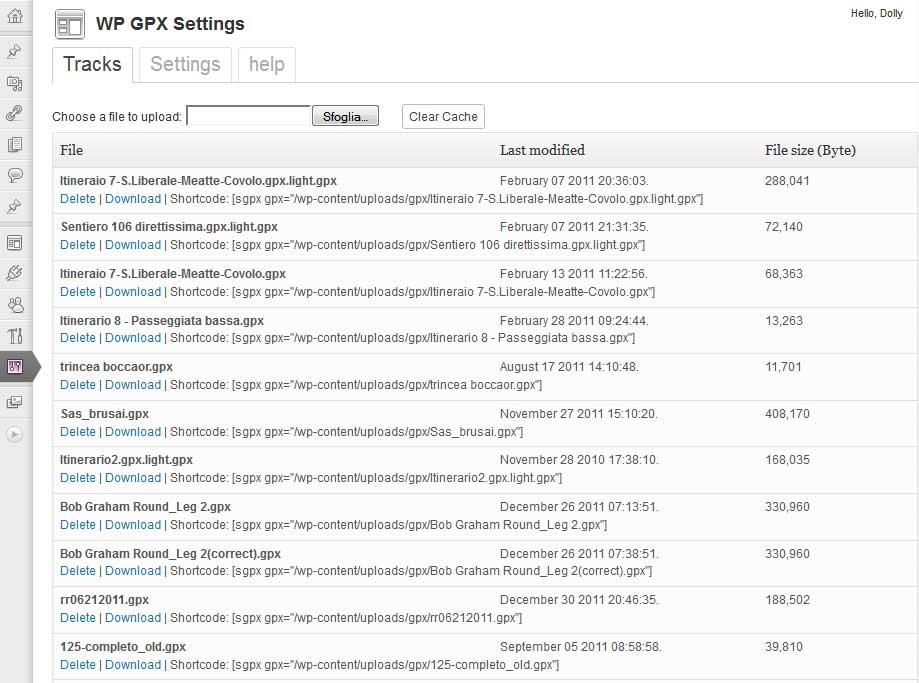Delete the Sas_brusai.gpx track
This screenshot has width=919, height=683.
(x=78, y=432)
